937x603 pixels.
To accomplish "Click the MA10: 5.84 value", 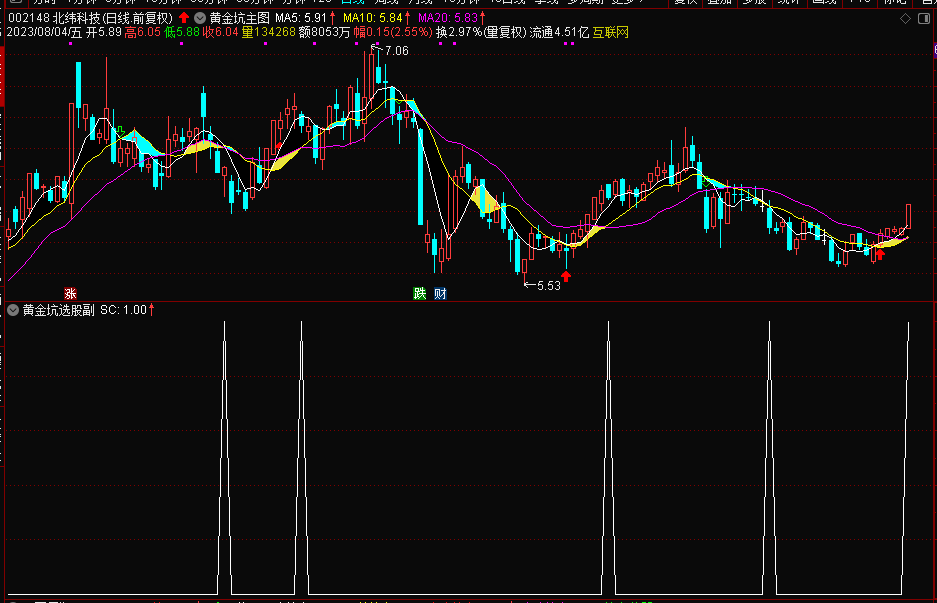I will (373, 18).
